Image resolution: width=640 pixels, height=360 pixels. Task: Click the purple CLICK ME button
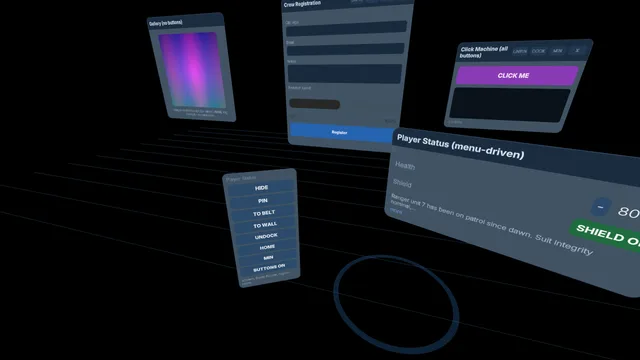tap(517, 76)
